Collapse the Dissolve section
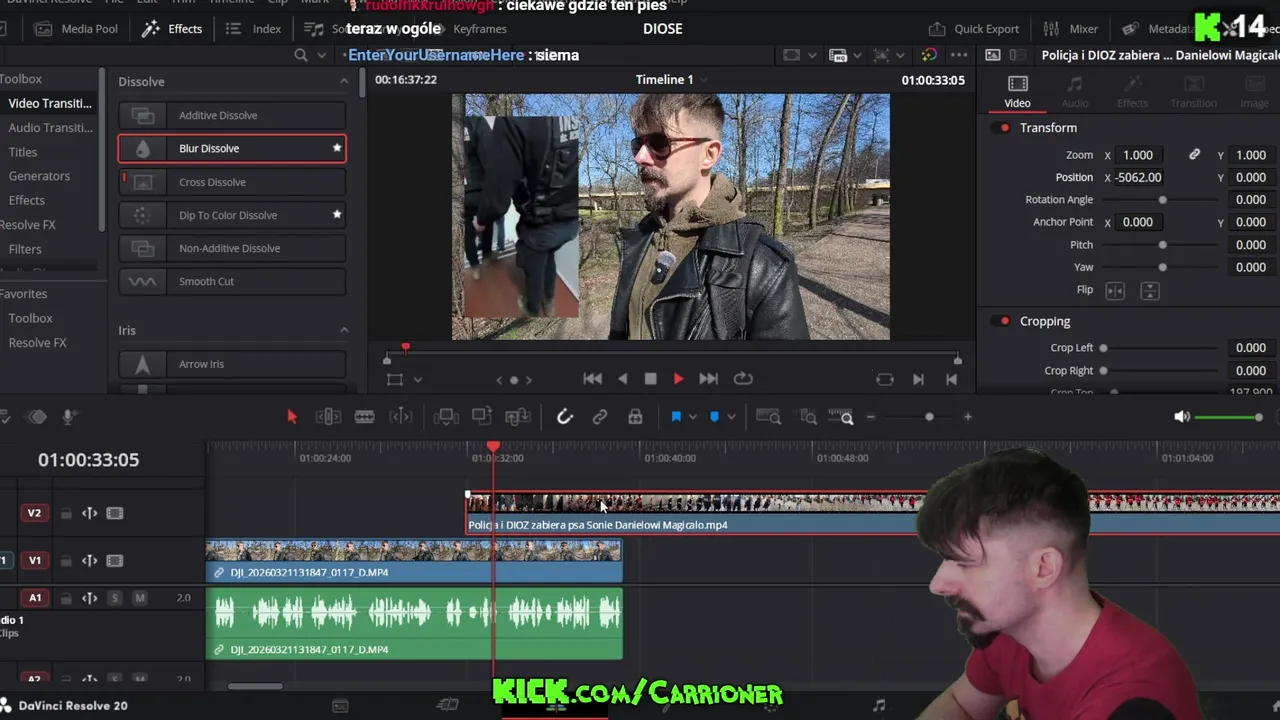Viewport: 1280px width, 720px height. pyautogui.click(x=344, y=81)
